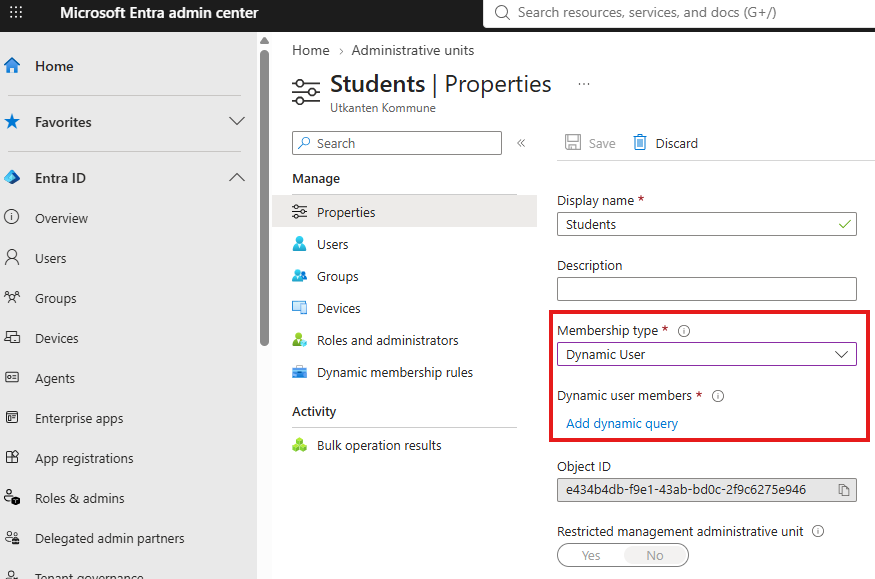Screen dimensions: 875x579
Task: Click the Groups icon in left sidebar
Action: tap(12, 297)
